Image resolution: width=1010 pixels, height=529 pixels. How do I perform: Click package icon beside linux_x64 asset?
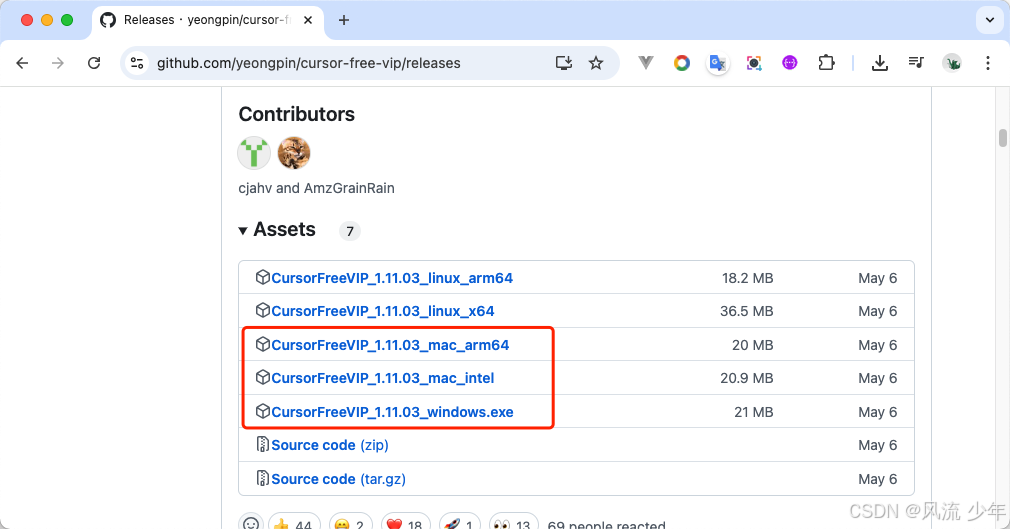point(262,311)
